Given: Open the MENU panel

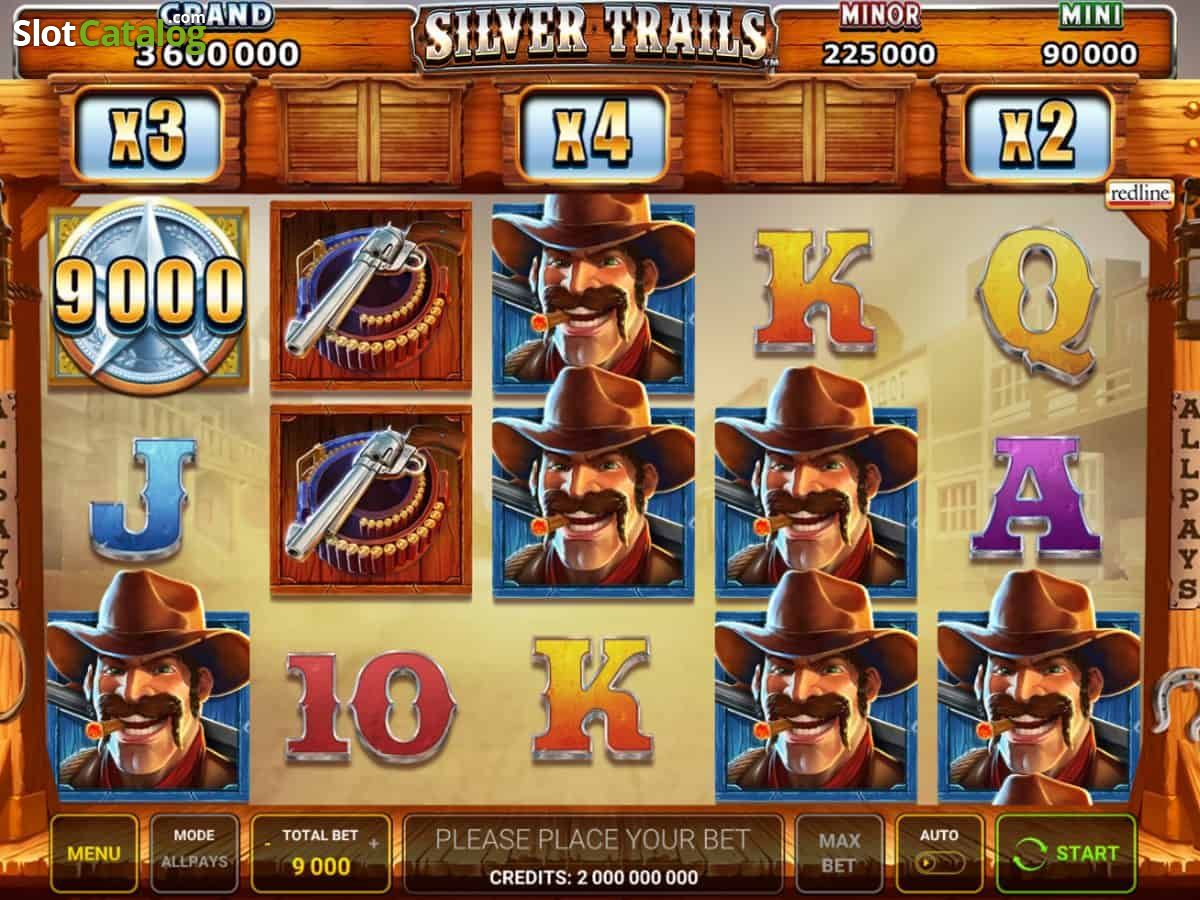Looking at the screenshot, I should (x=94, y=853).
